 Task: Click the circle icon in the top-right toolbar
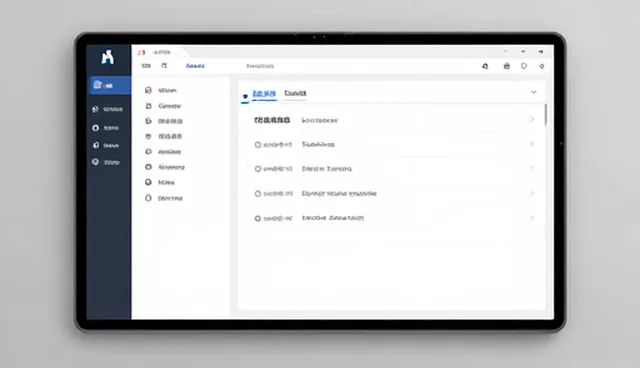coord(524,66)
